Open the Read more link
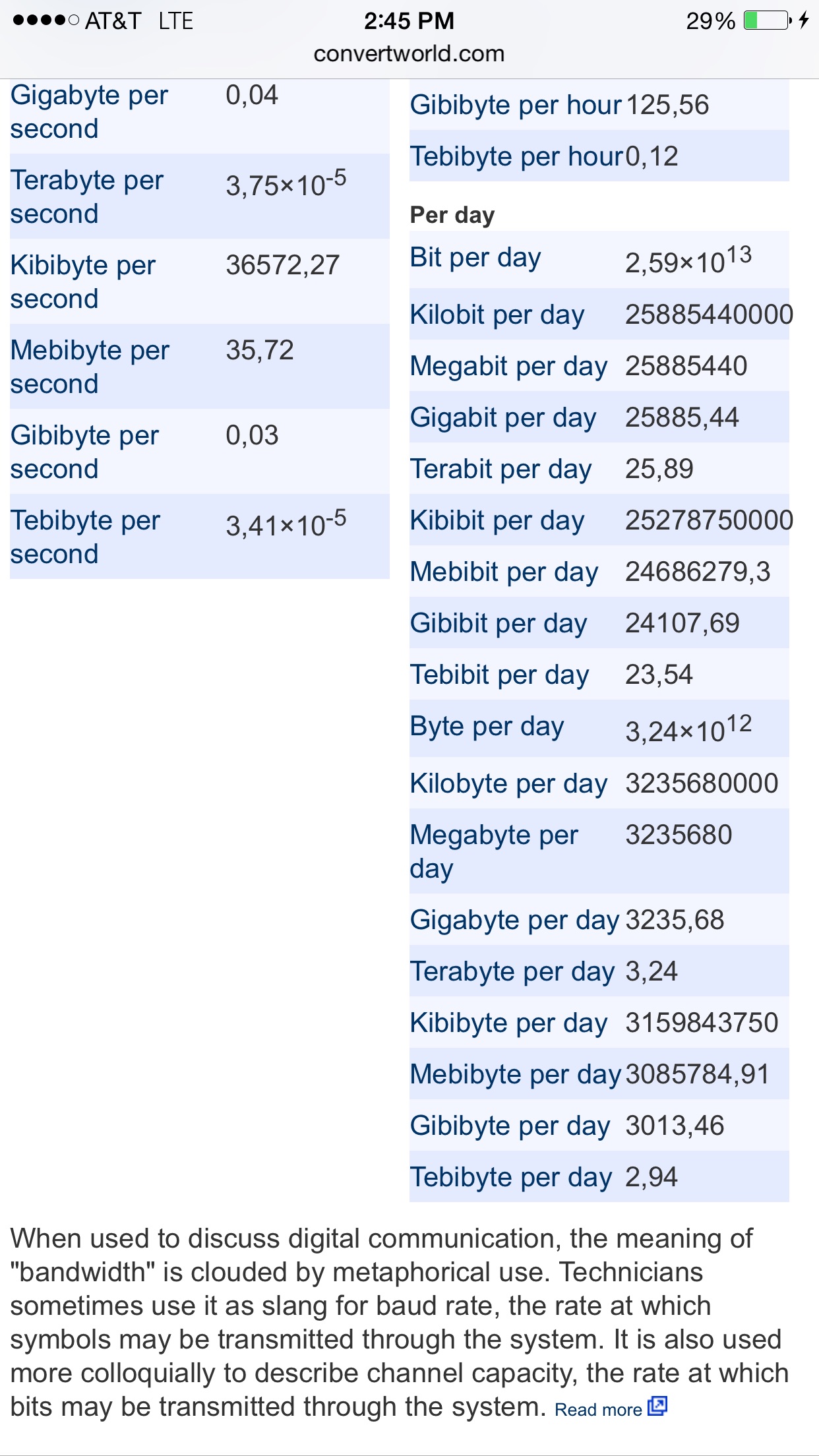Viewport: 819px width, 1456px height. tap(598, 1410)
